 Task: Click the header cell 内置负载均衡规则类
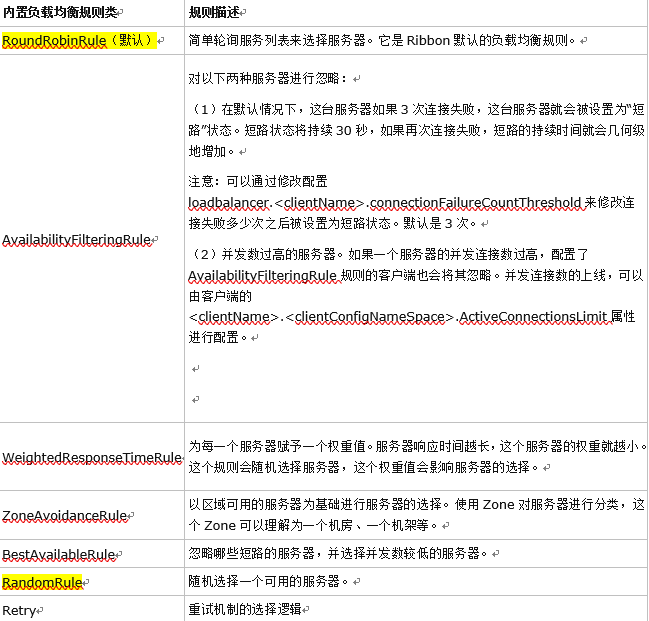tap(60, 12)
